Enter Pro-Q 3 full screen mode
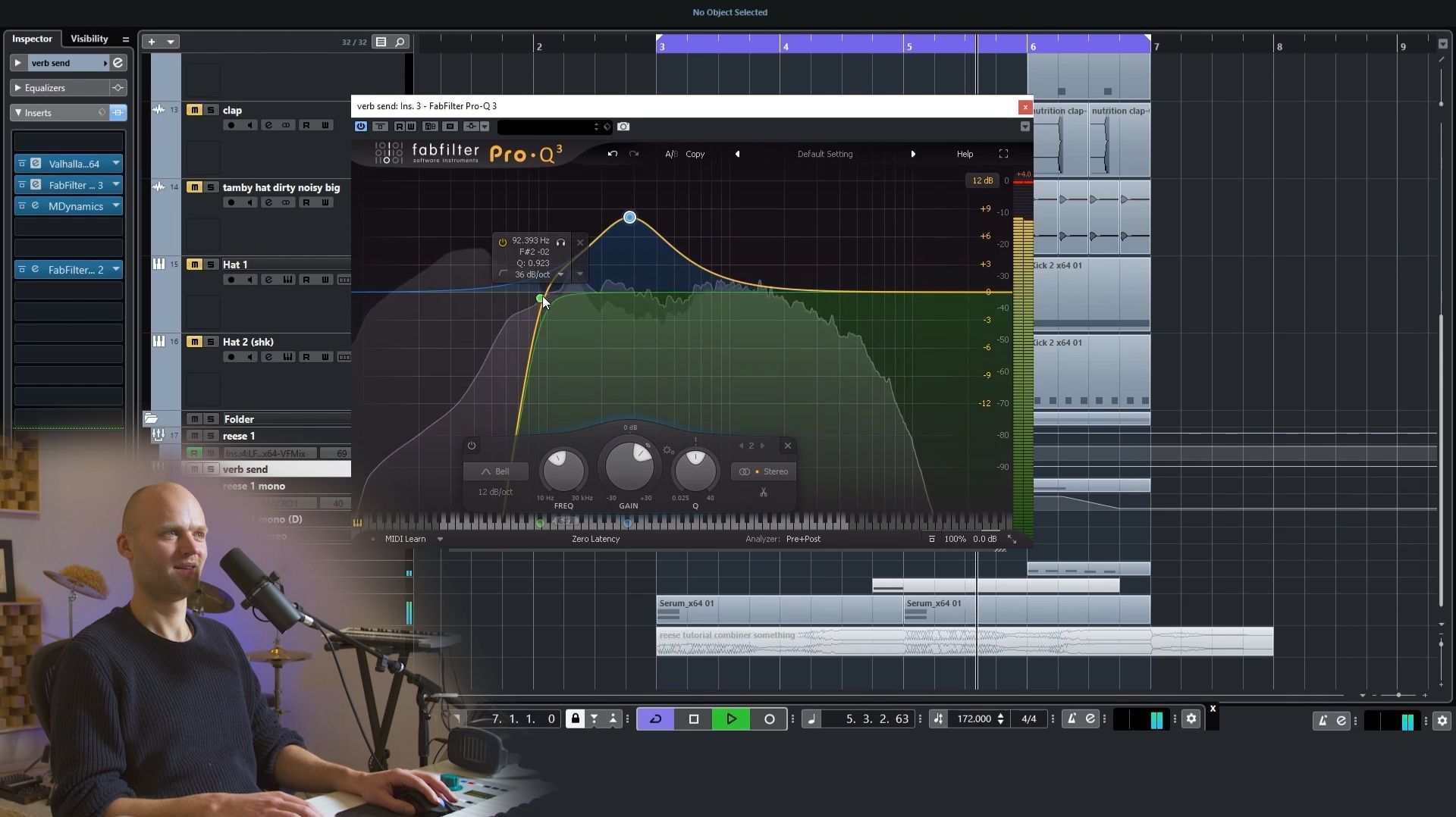 coord(1003,154)
